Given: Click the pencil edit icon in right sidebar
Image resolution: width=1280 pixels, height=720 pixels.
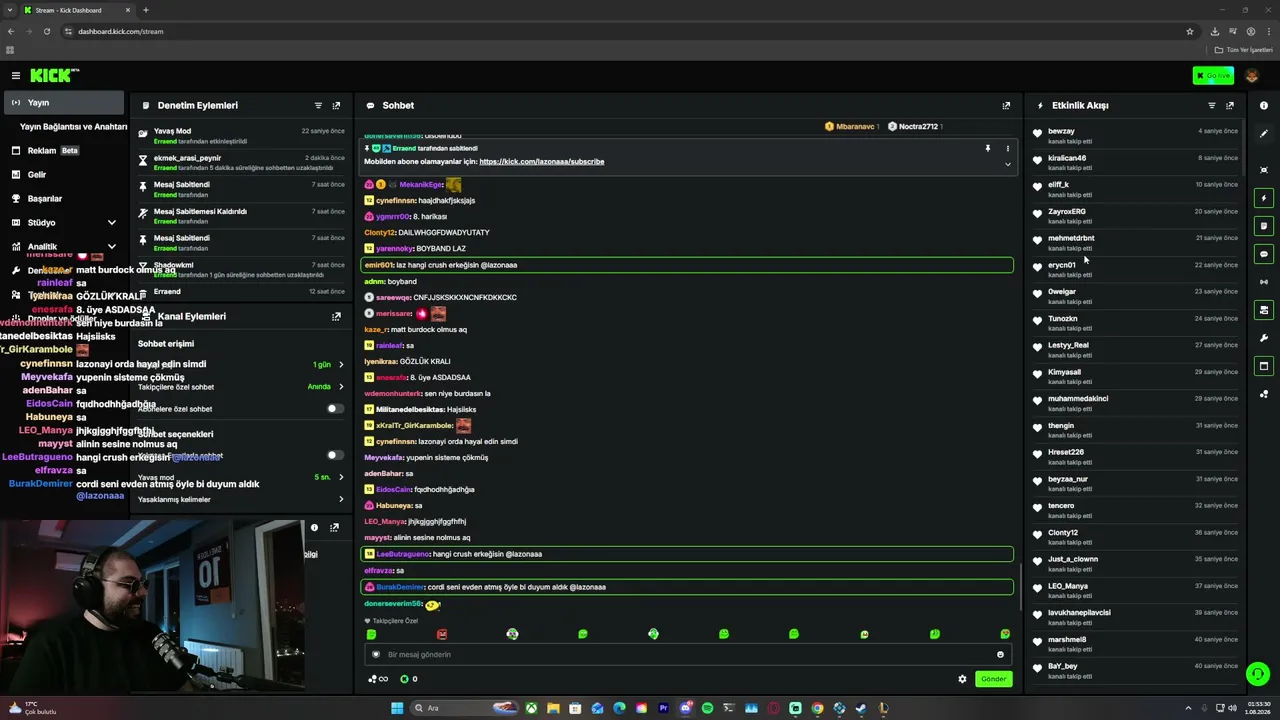Looking at the screenshot, I should [1264, 133].
